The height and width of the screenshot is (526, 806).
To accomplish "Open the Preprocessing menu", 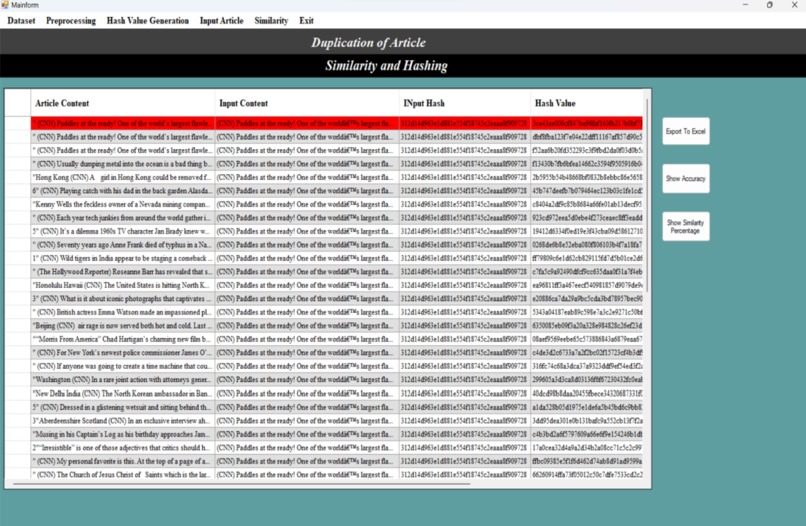I will (x=70, y=21).
